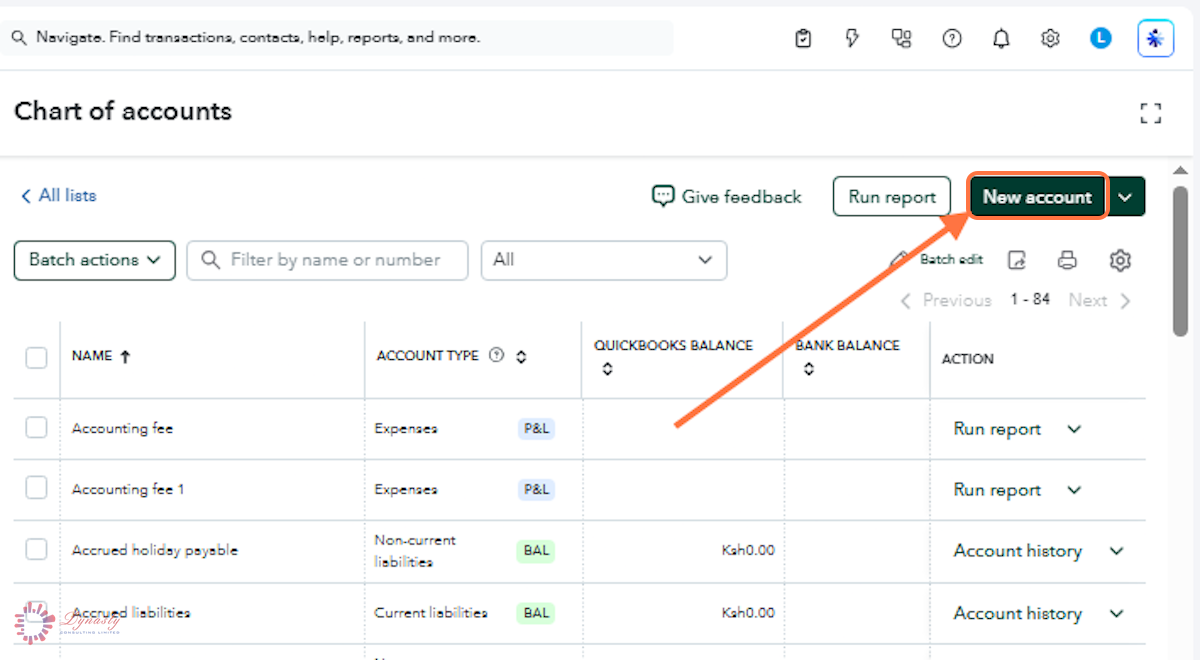This screenshot has width=1200, height=660.
Task: Click the Ksh0.00 balance of Accrued holiday payable
Action: (x=748, y=550)
